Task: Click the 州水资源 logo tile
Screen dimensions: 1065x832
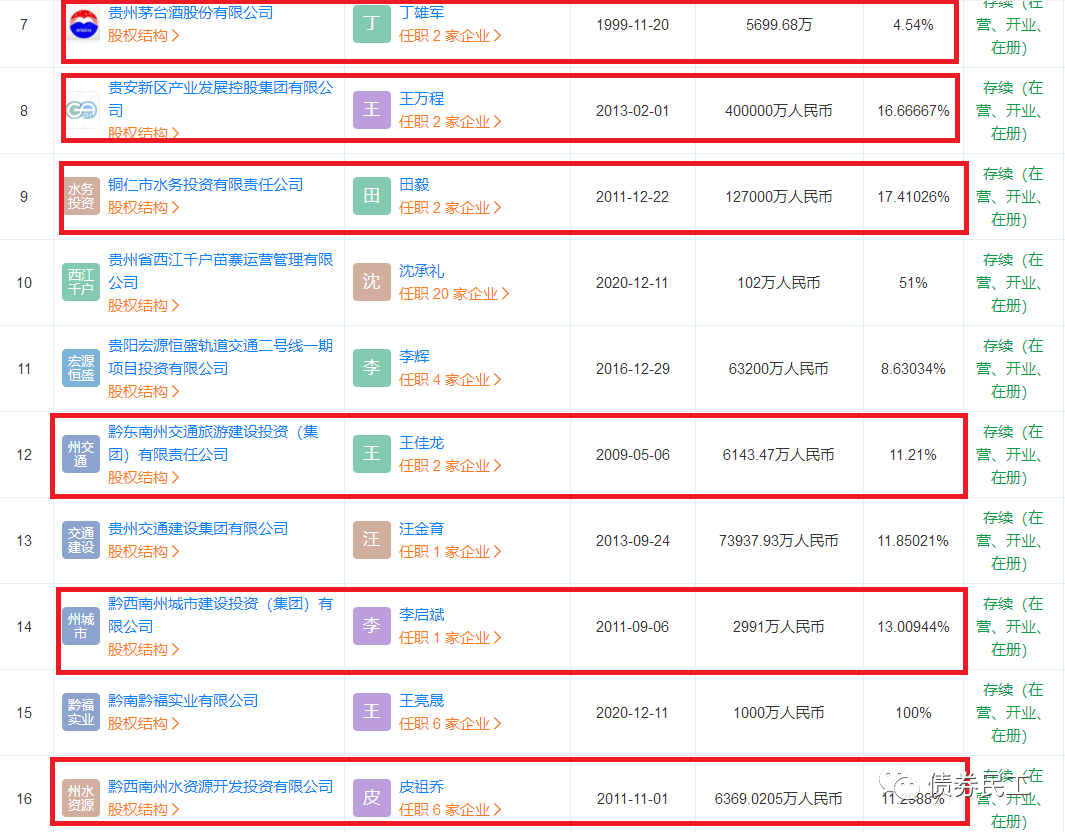Action: 81,798
